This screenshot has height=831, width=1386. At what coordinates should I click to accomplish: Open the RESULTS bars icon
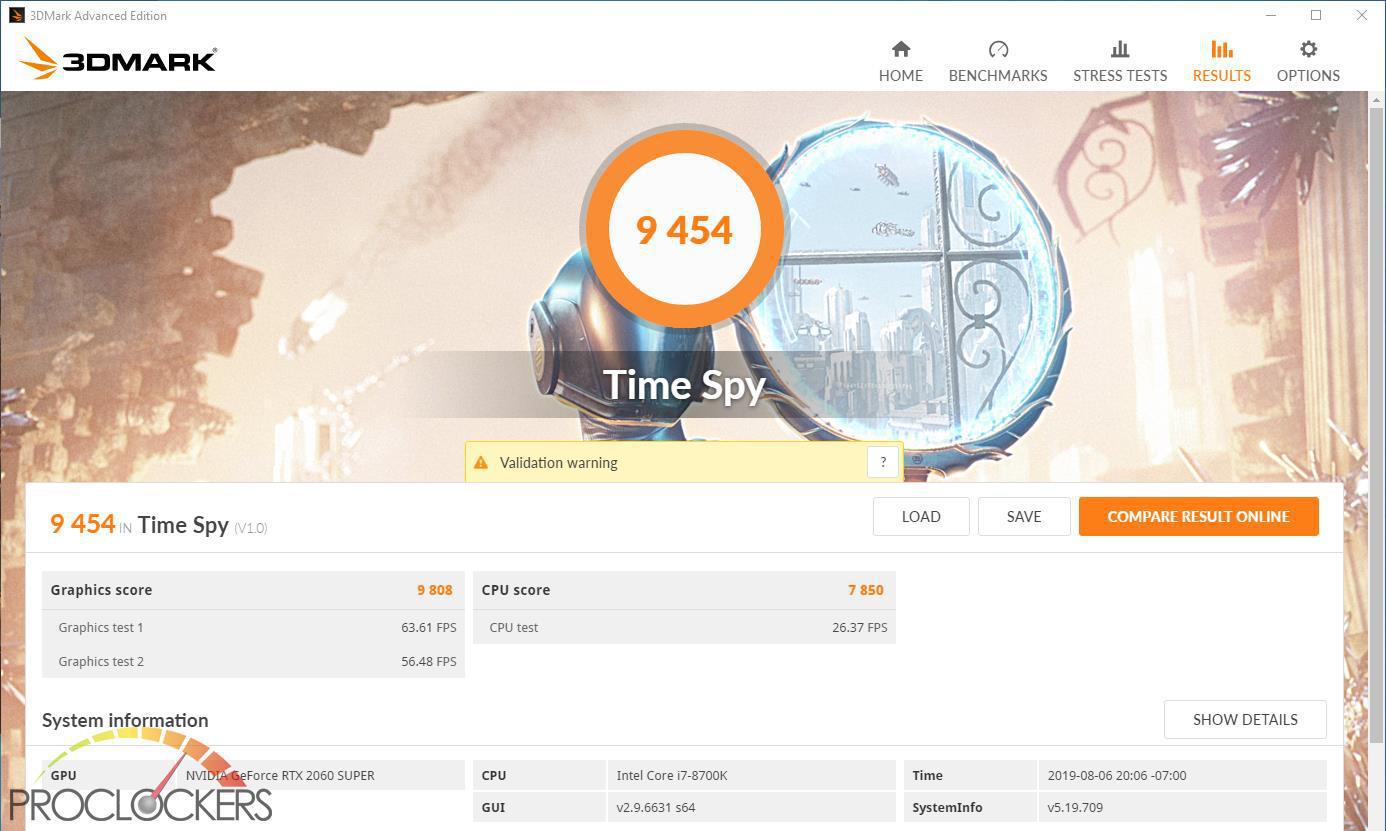tap(1221, 49)
